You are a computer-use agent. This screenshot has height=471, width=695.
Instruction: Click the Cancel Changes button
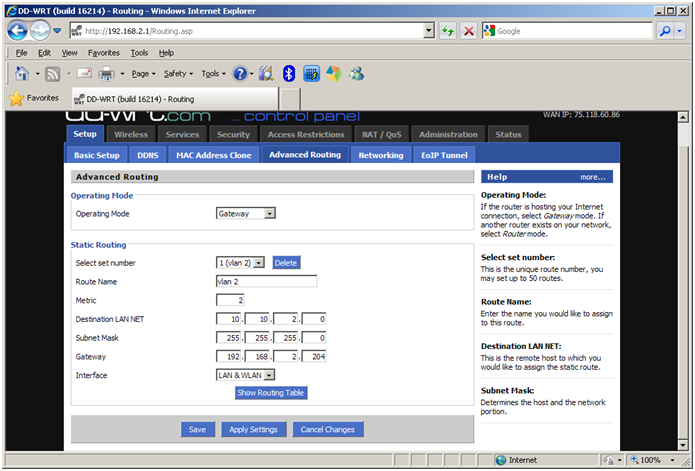point(328,429)
